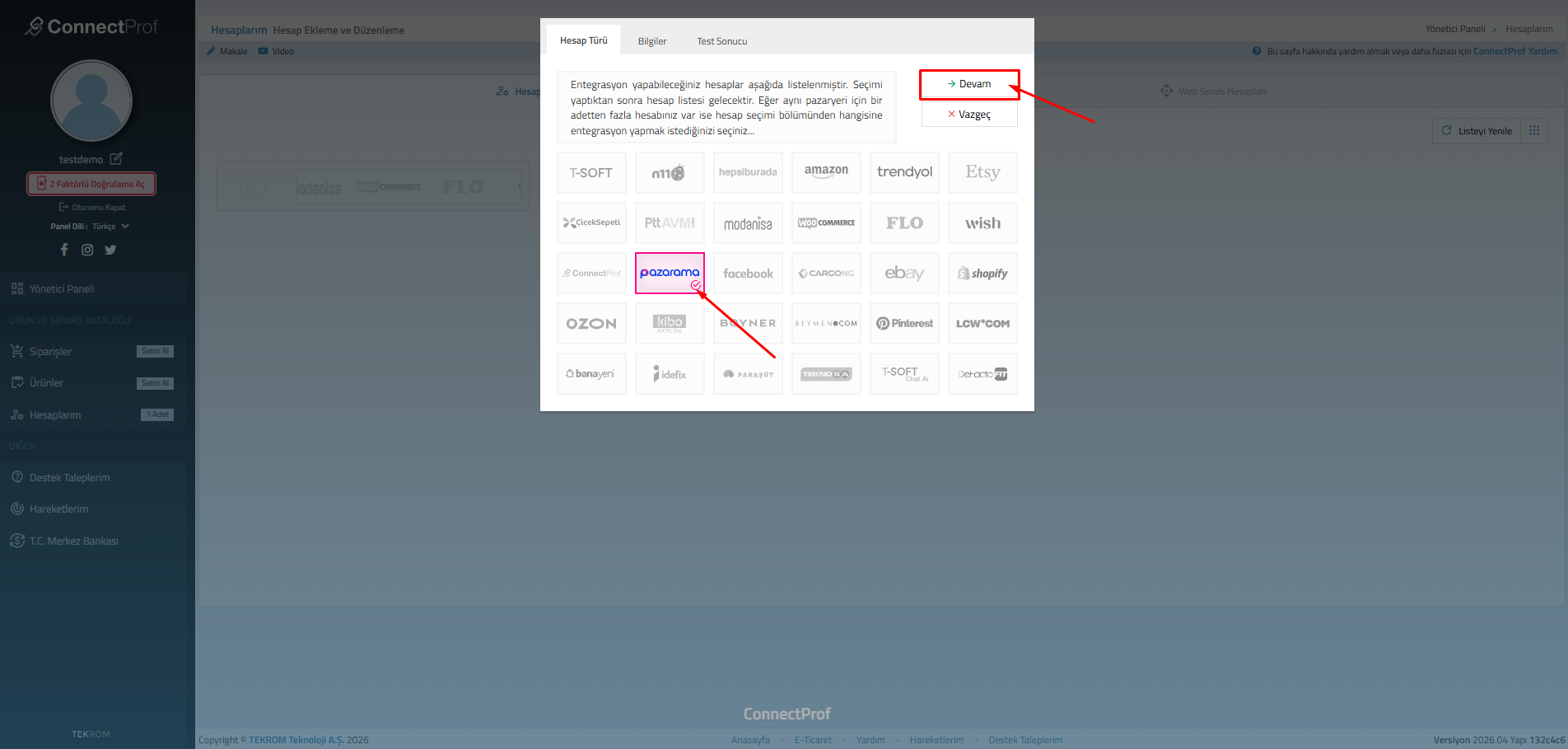Choose the Trendyol integration tile

click(904, 172)
